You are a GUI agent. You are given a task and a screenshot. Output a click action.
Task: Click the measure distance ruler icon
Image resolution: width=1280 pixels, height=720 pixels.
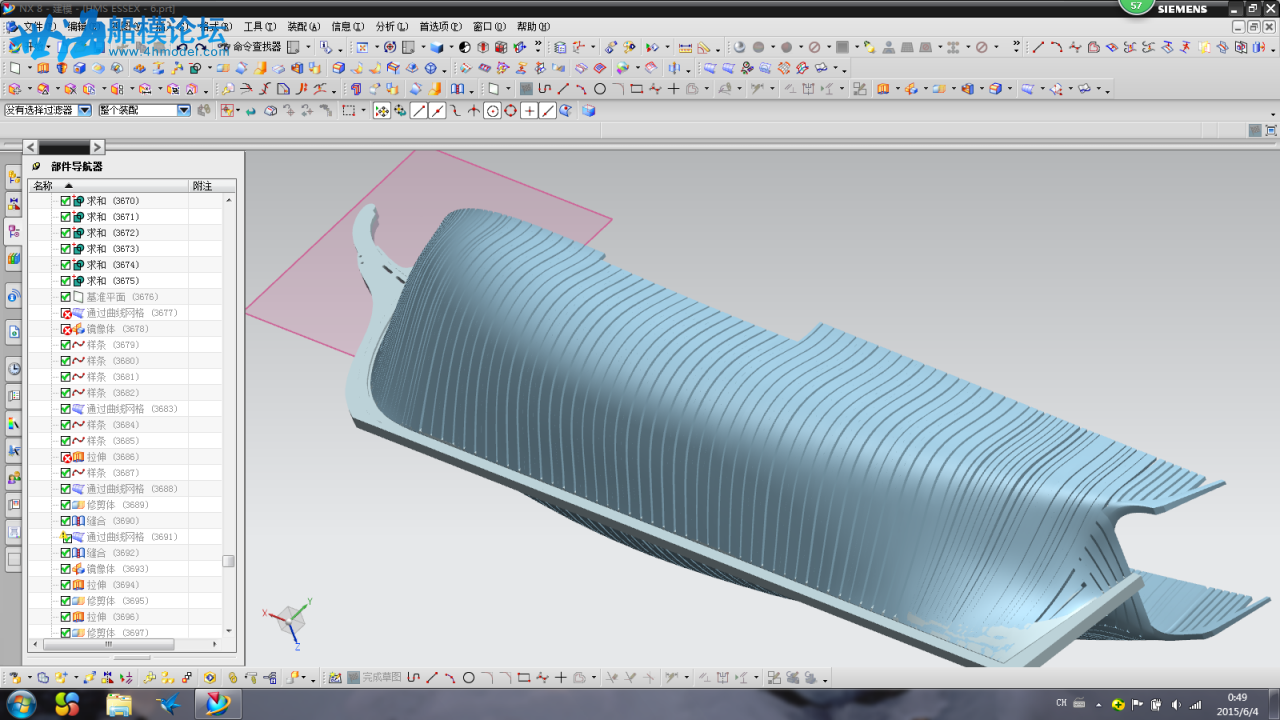pos(685,46)
